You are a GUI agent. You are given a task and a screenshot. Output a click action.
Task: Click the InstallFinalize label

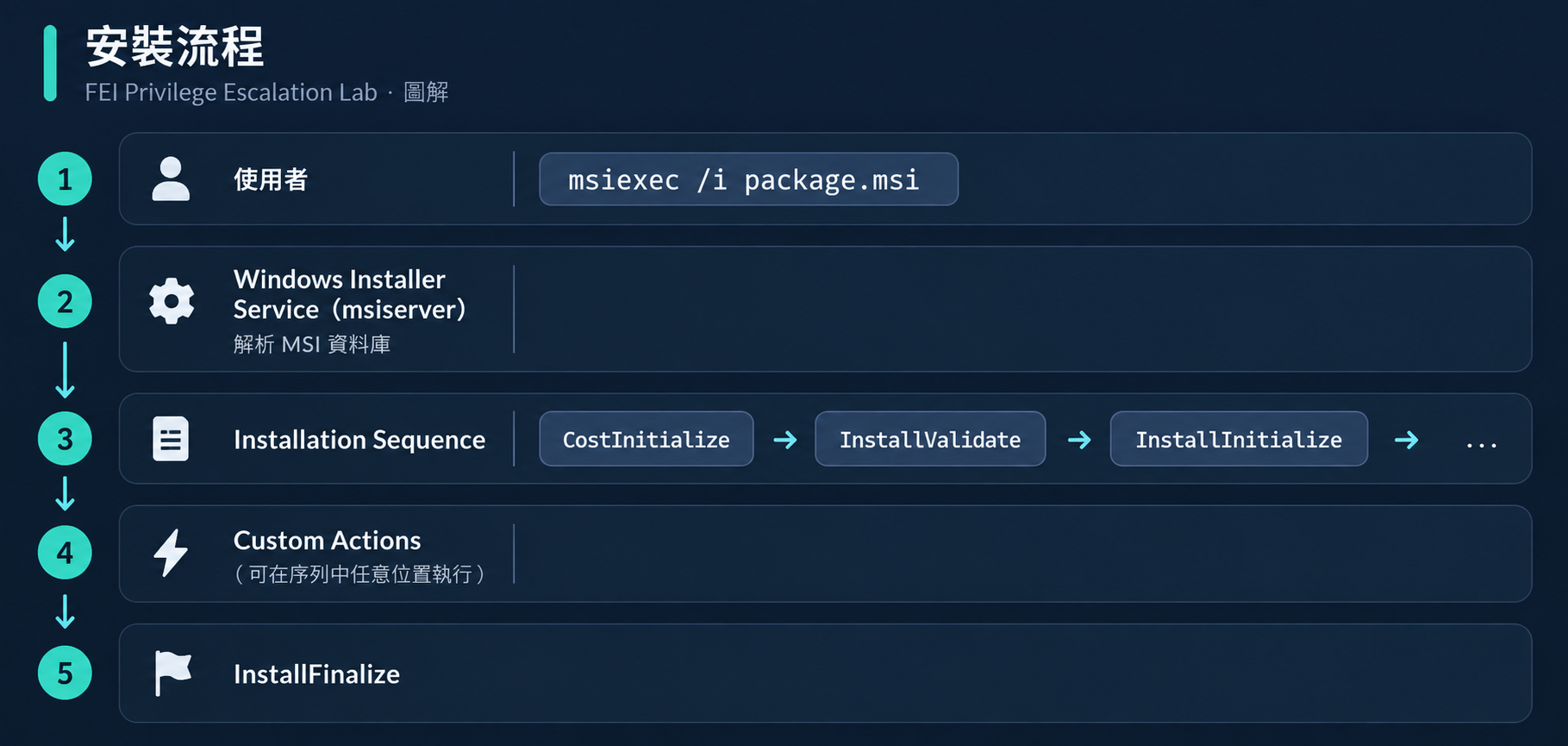pyautogui.click(x=316, y=674)
